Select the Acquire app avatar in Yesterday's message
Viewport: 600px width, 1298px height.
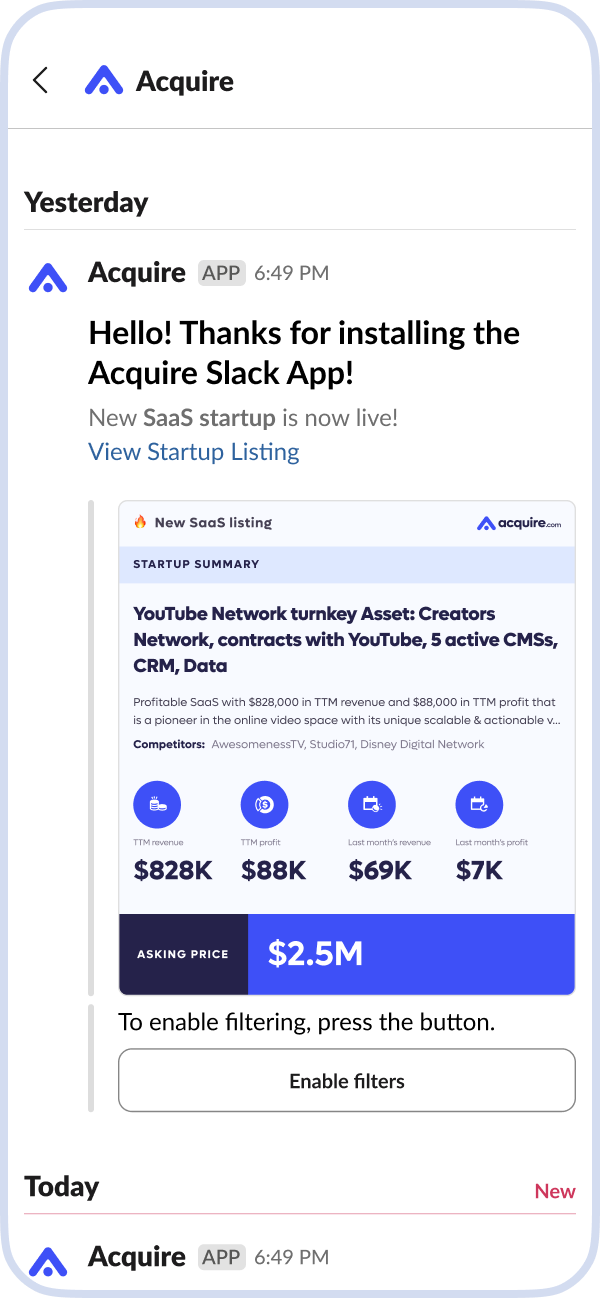point(46,277)
